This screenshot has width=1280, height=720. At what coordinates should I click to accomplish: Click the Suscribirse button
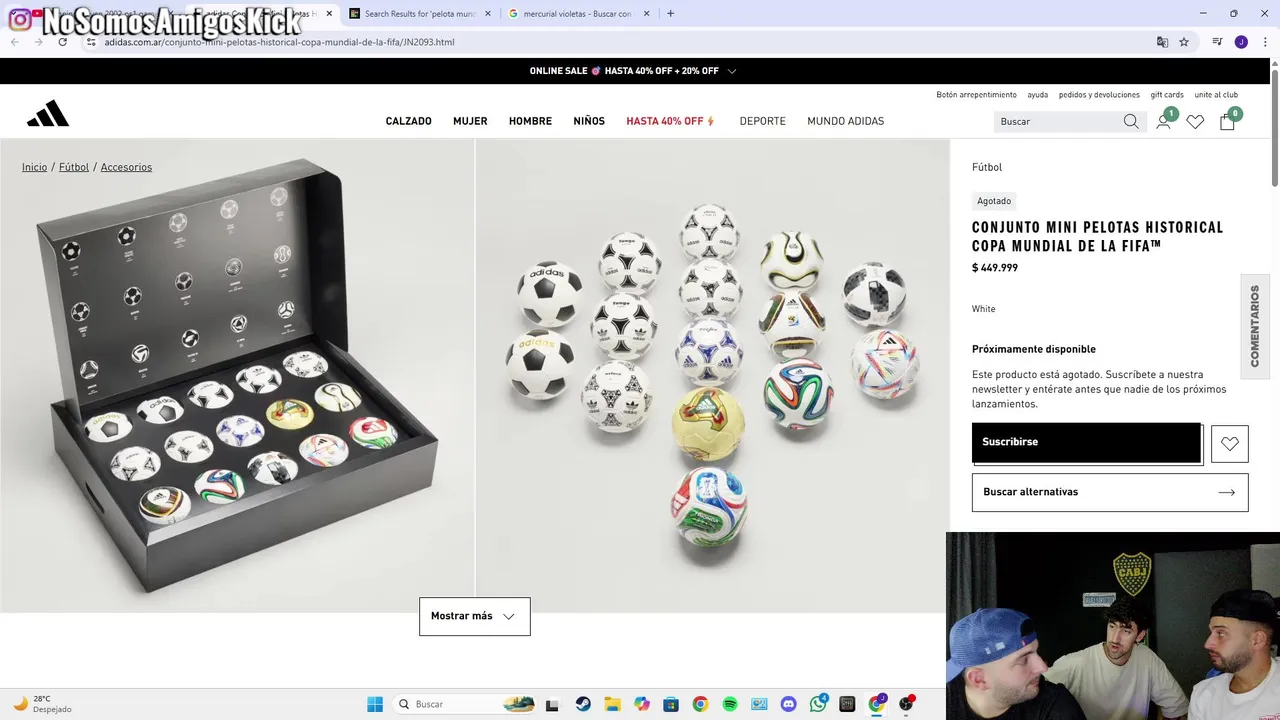(1087, 442)
